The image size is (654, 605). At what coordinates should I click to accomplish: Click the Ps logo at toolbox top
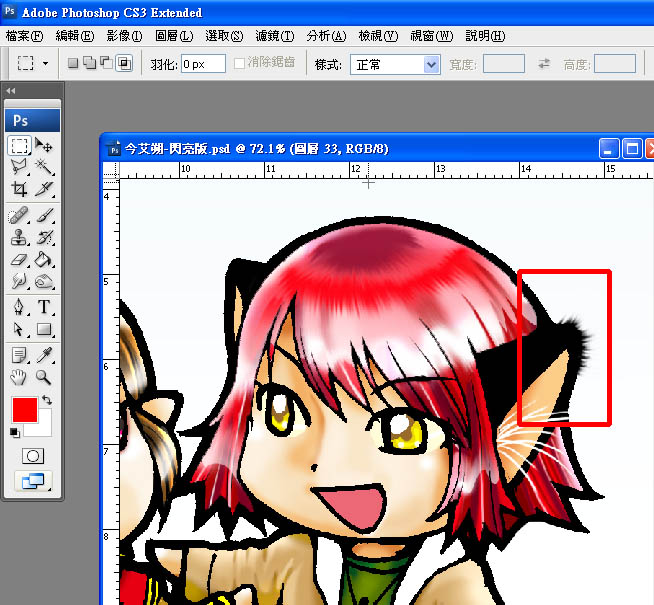(33, 120)
